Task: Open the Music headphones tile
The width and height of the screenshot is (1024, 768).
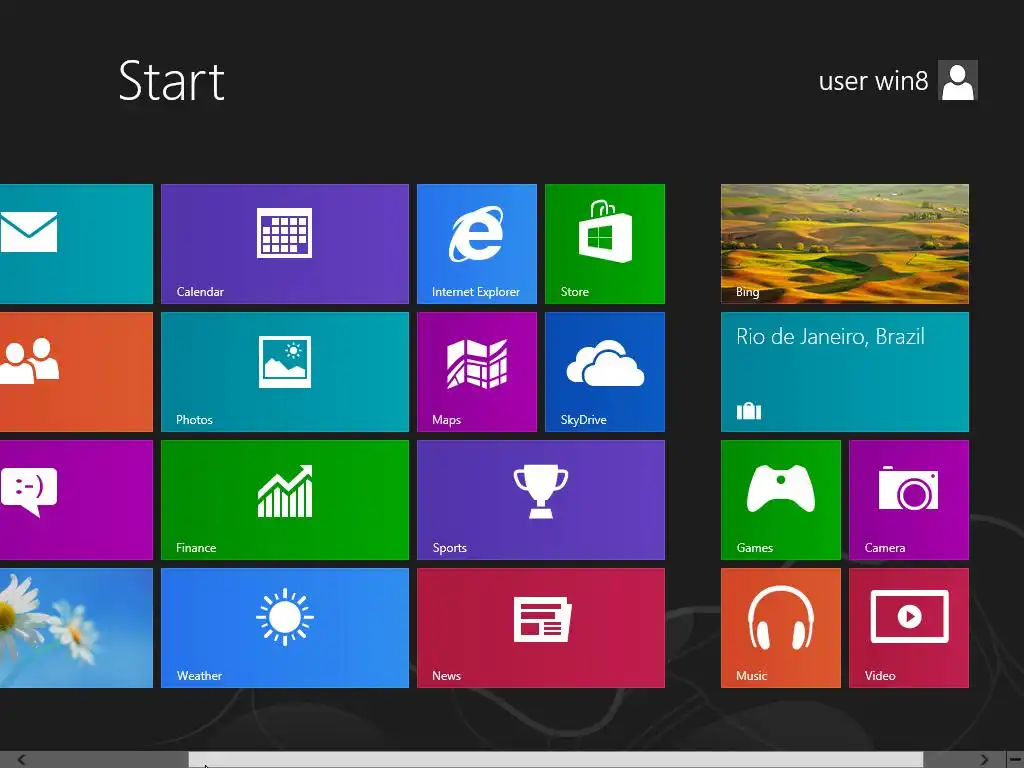Action: pyautogui.click(x=780, y=628)
